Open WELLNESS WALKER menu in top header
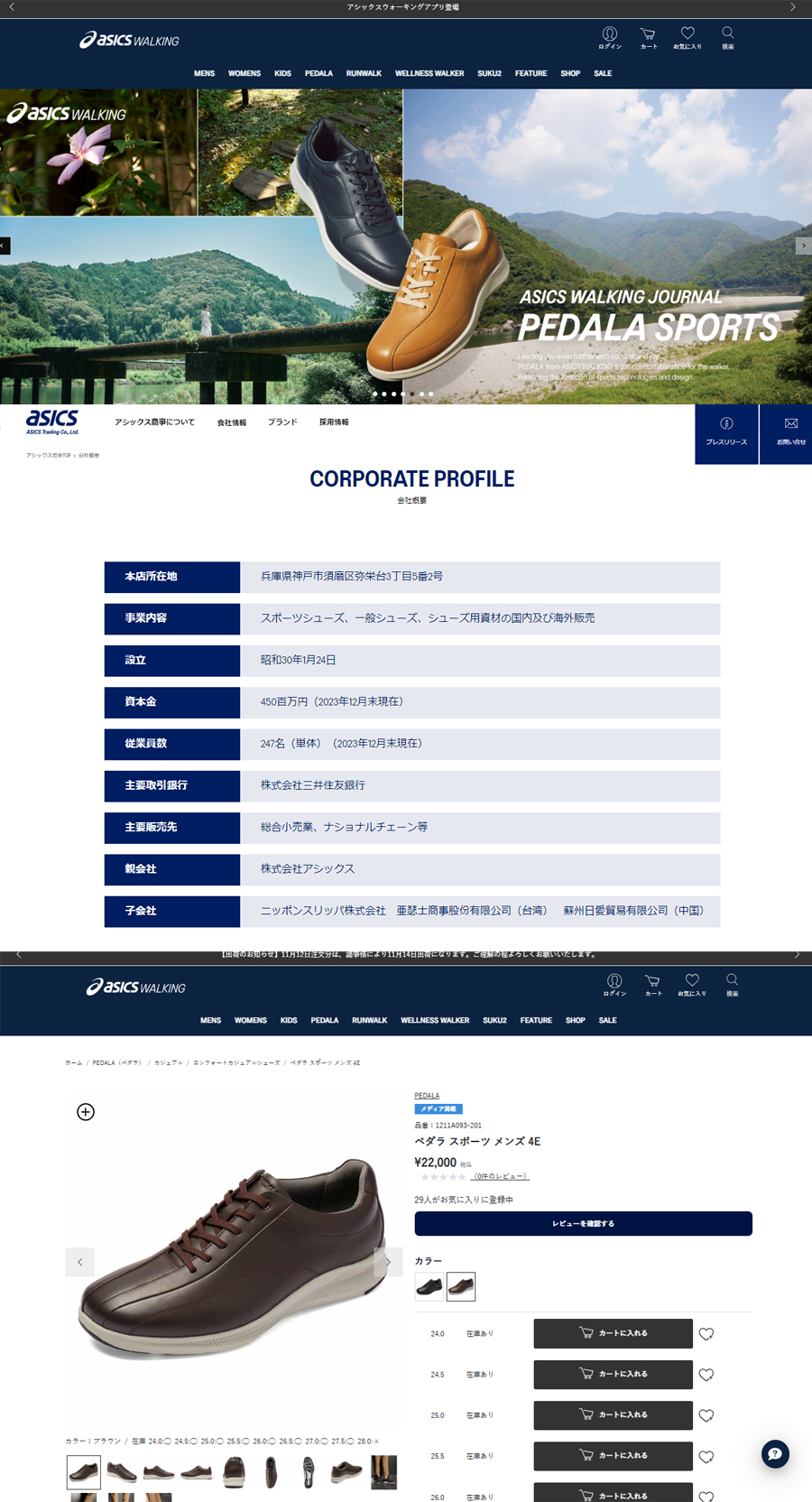Image resolution: width=812 pixels, height=1502 pixels. tap(429, 73)
